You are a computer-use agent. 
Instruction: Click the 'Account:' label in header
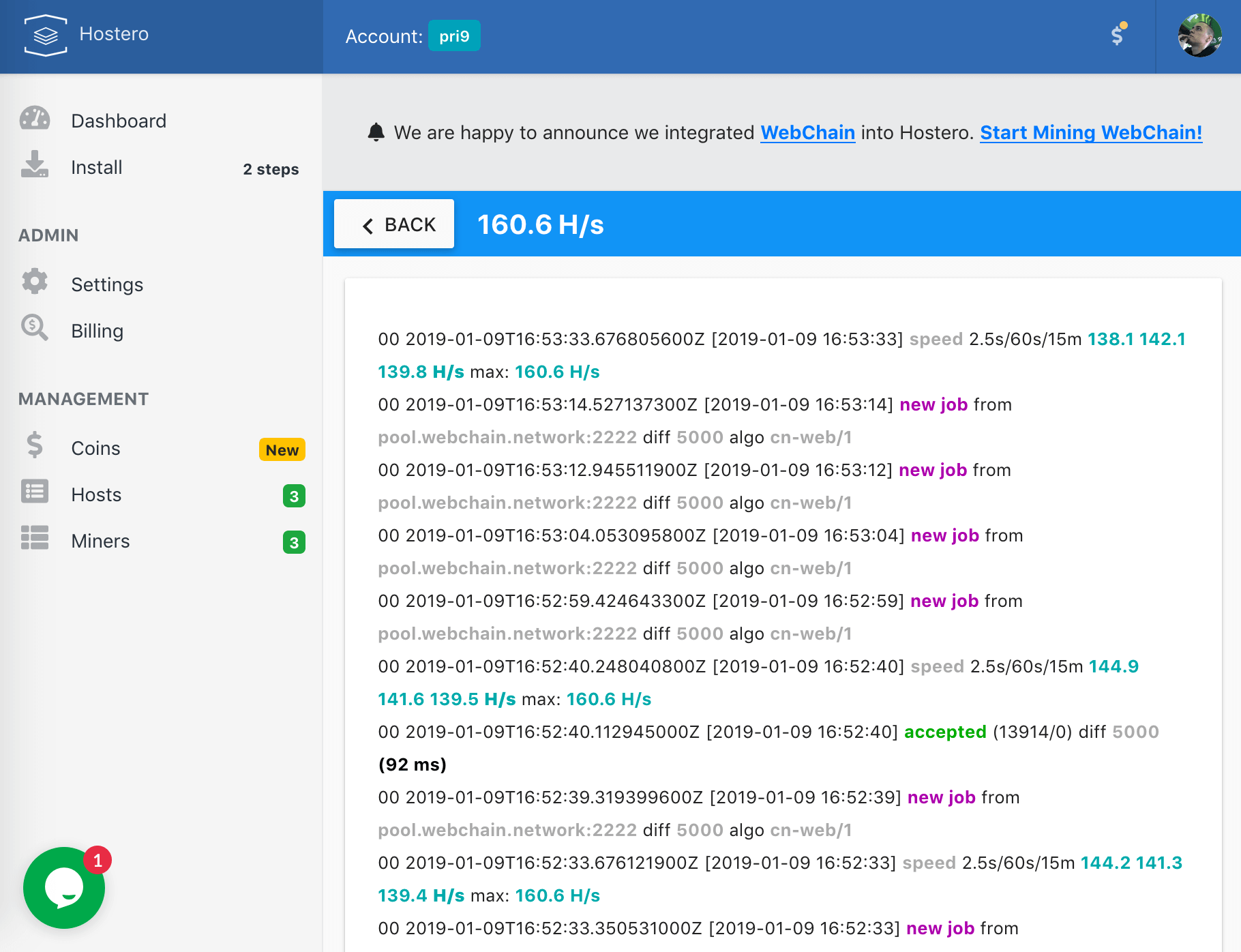click(384, 36)
